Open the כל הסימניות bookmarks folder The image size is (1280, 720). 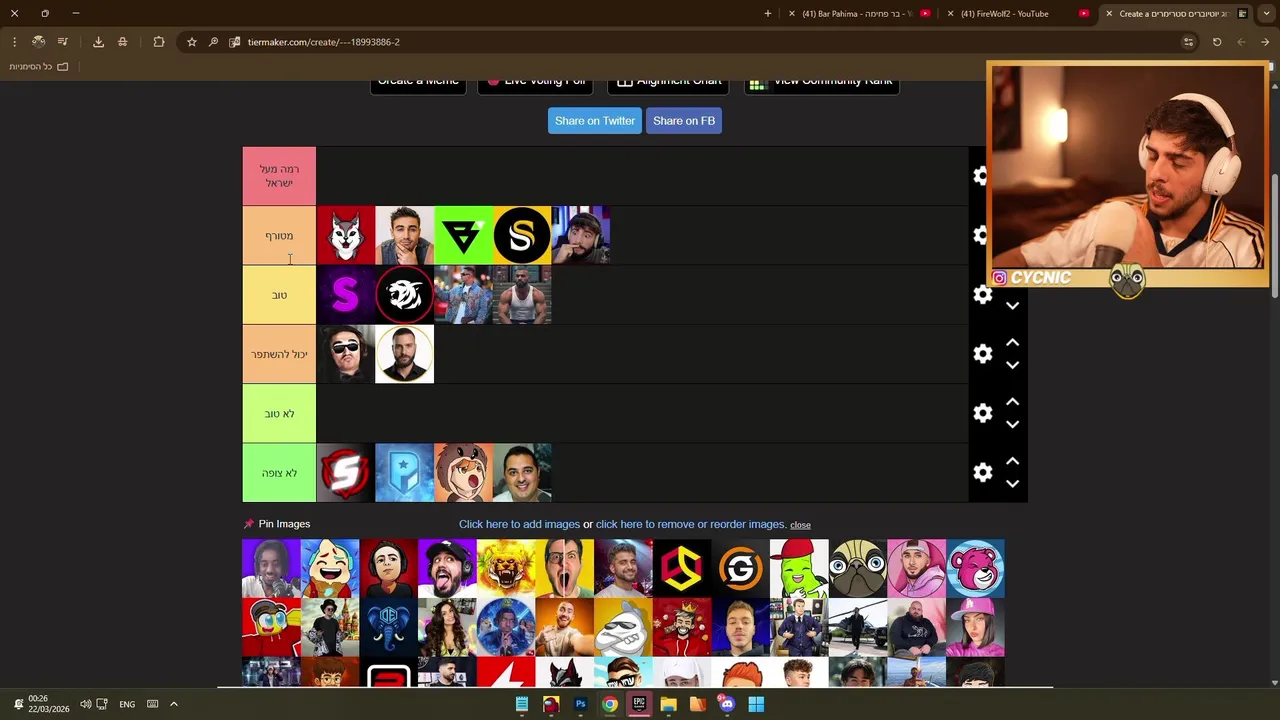click(x=39, y=66)
